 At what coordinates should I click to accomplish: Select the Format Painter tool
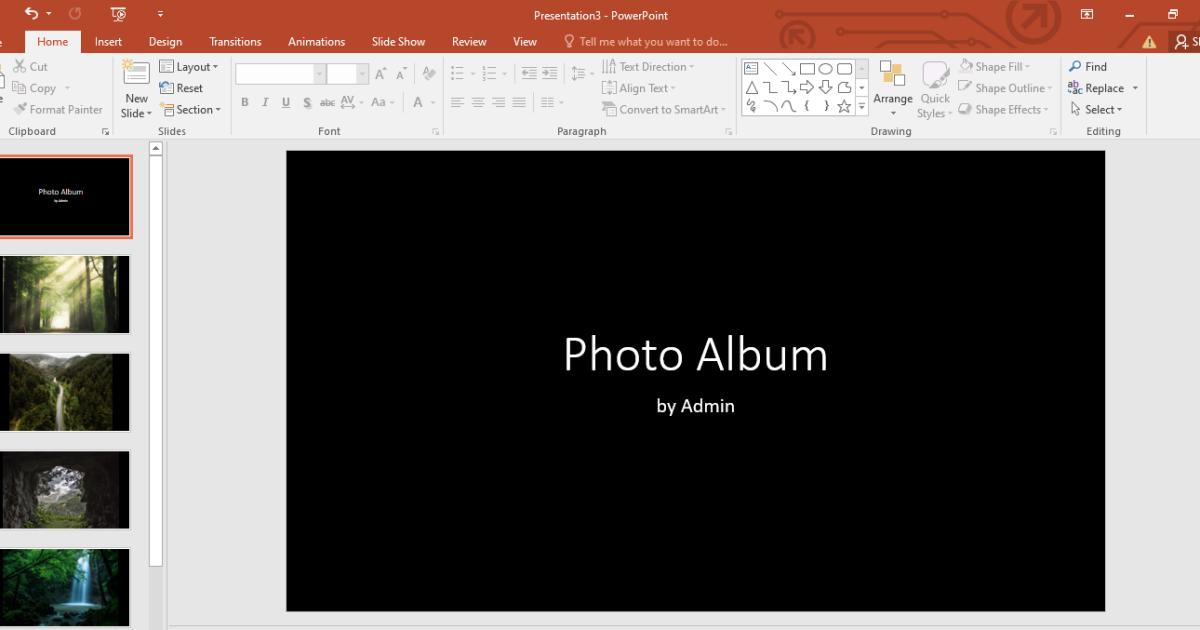click(57, 109)
